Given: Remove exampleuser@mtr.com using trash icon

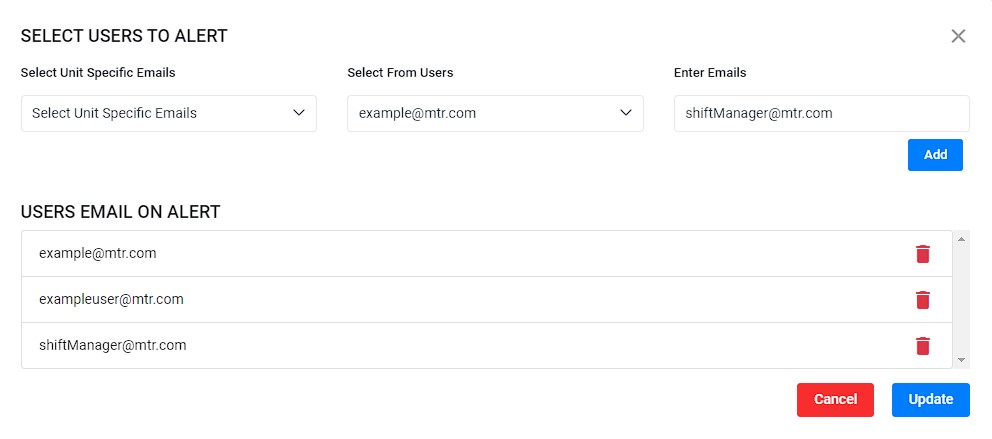Looking at the screenshot, I should pos(922,300).
